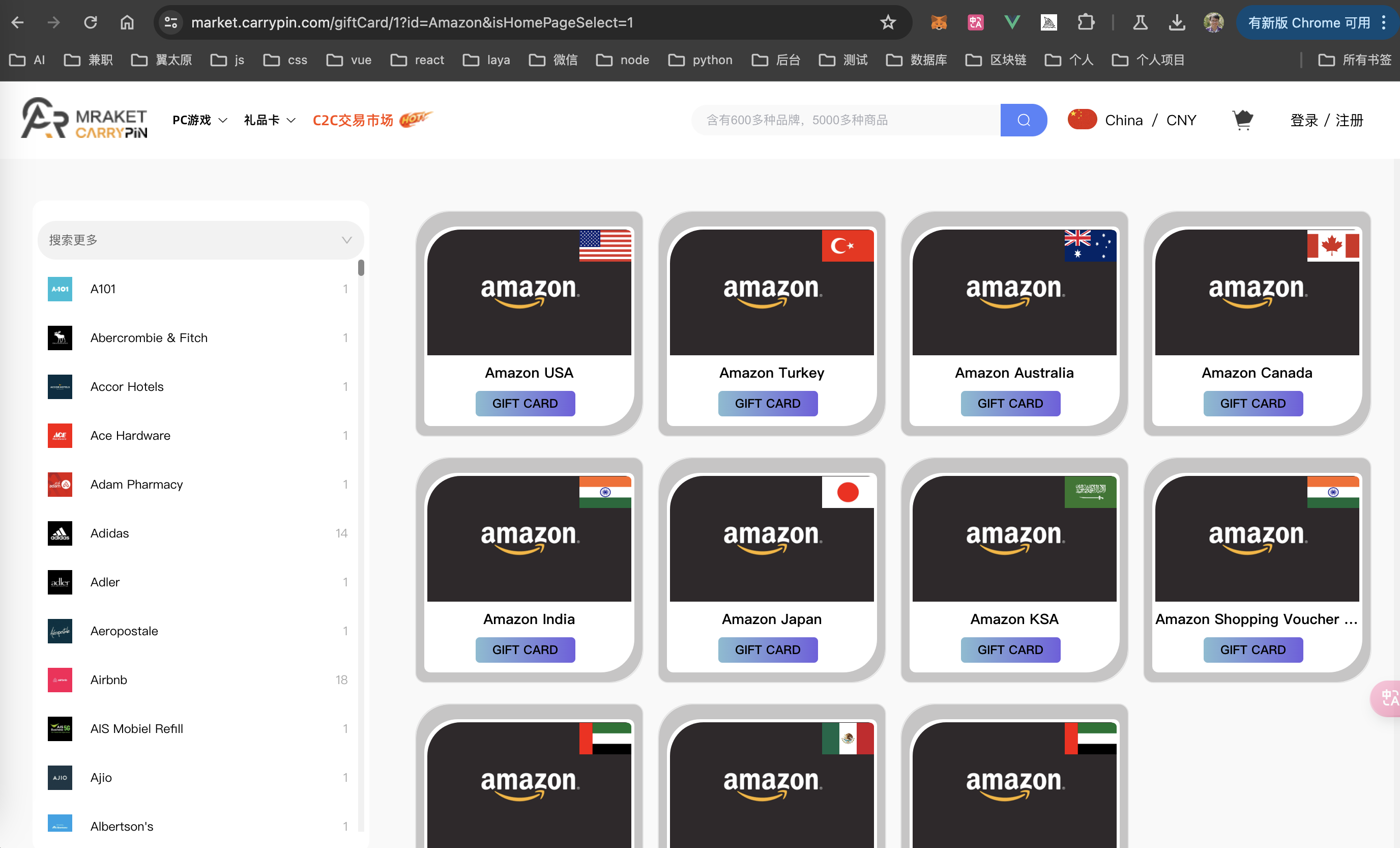
Task: Click the Amazon Shopping Voucher title
Action: [x=1256, y=619]
